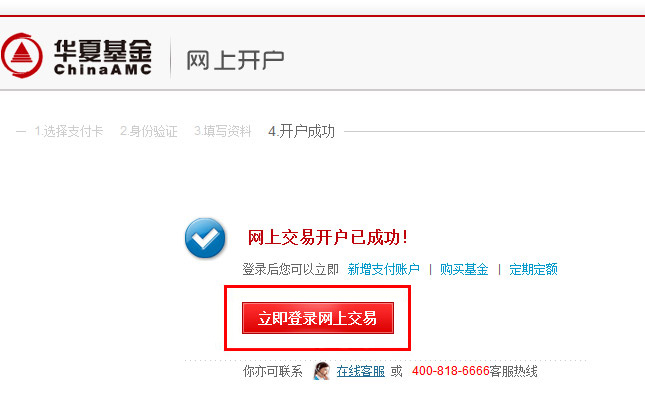Select step 3.填写资料

[x=223, y=131]
